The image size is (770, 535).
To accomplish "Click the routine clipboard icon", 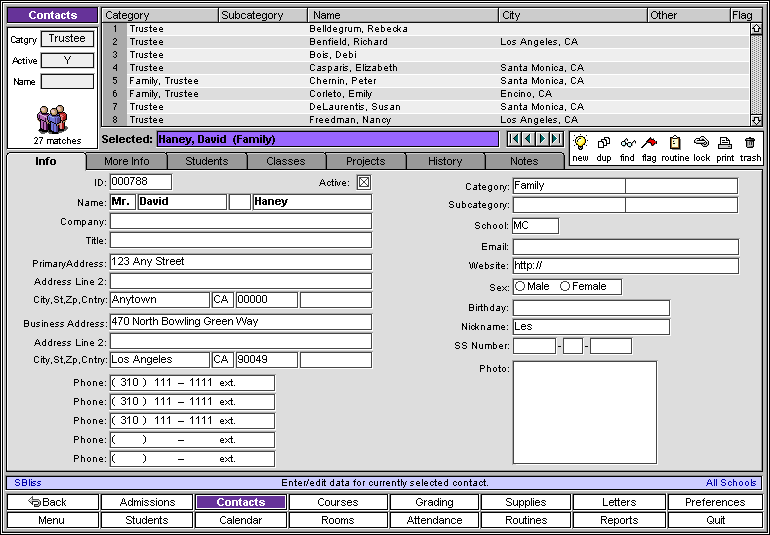I will [x=675, y=143].
